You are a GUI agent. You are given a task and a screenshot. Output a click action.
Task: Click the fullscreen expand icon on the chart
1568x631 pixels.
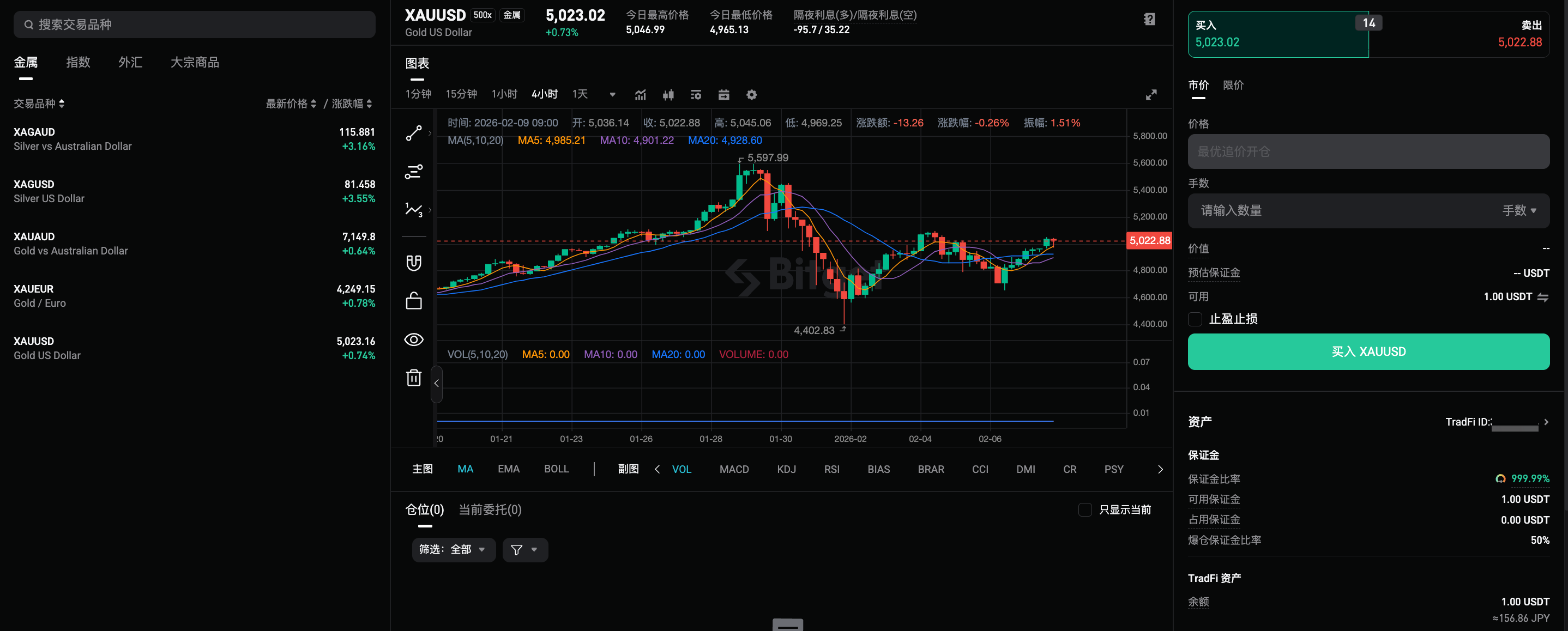pos(1151,95)
